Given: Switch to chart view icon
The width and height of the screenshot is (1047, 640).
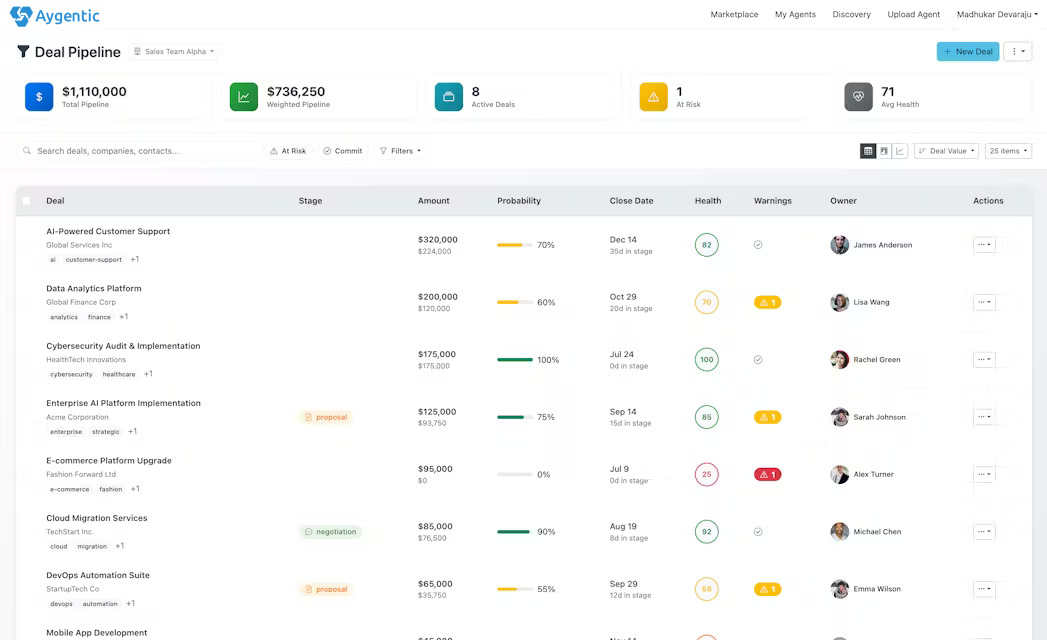Looking at the screenshot, I should point(899,151).
